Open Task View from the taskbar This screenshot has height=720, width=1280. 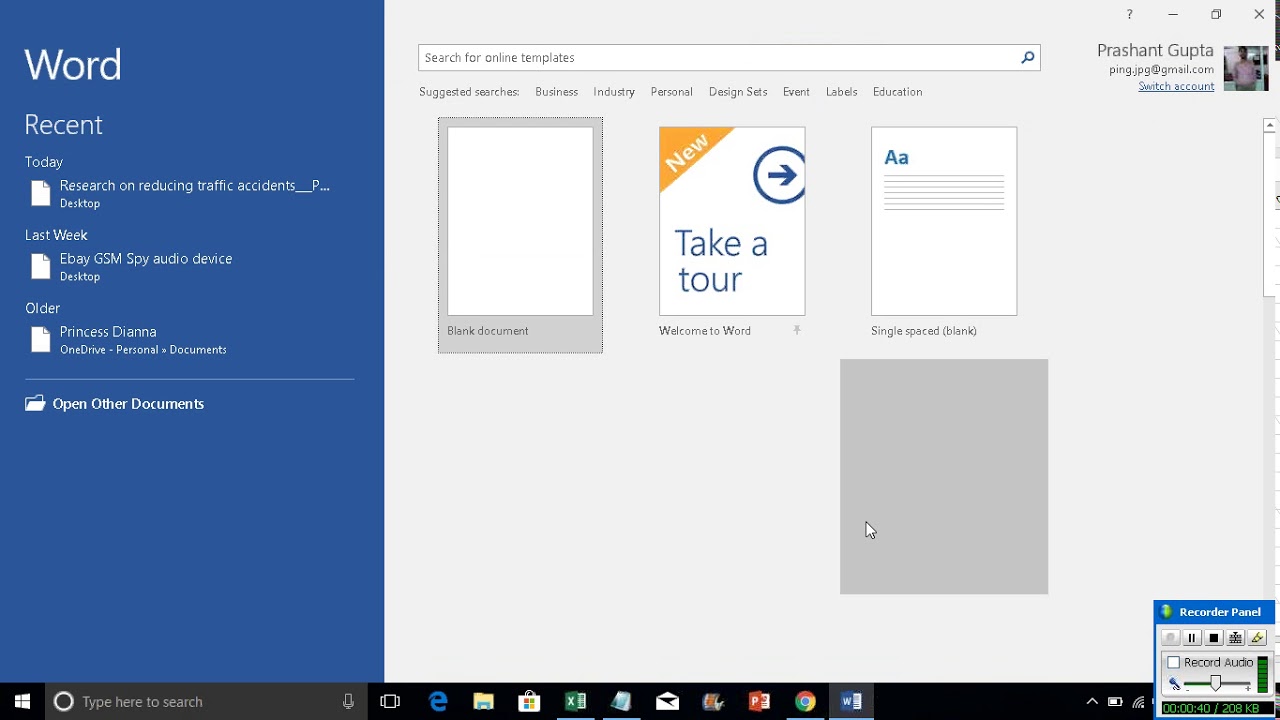(x=390, y=701)
